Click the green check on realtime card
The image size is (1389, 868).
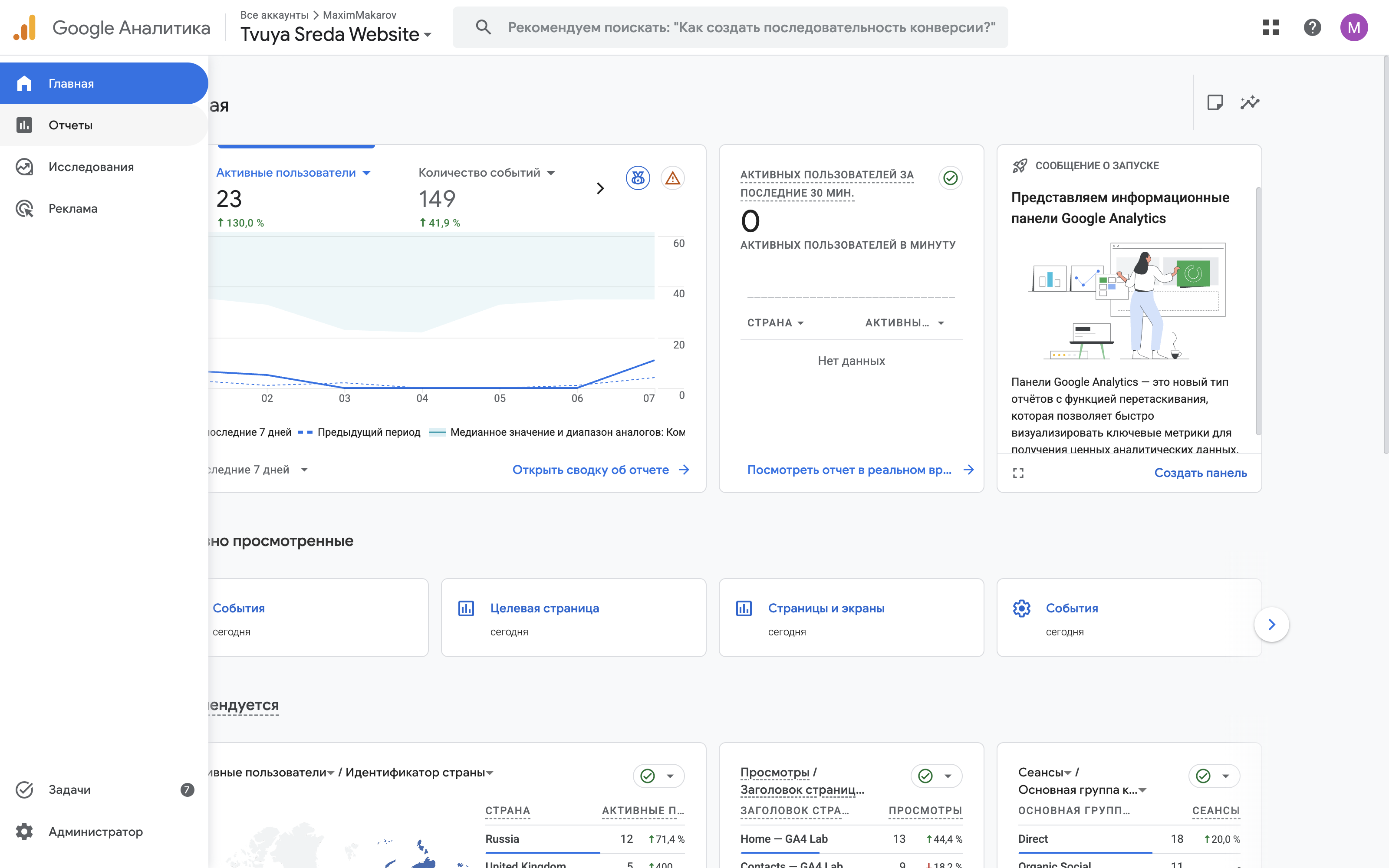pyautogui.click(x=951, y=178)
